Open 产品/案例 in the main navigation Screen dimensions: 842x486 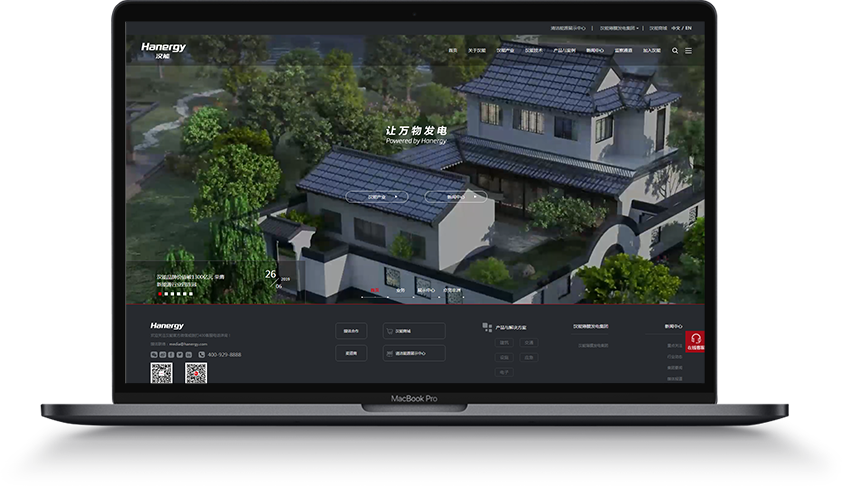[564, 50]
